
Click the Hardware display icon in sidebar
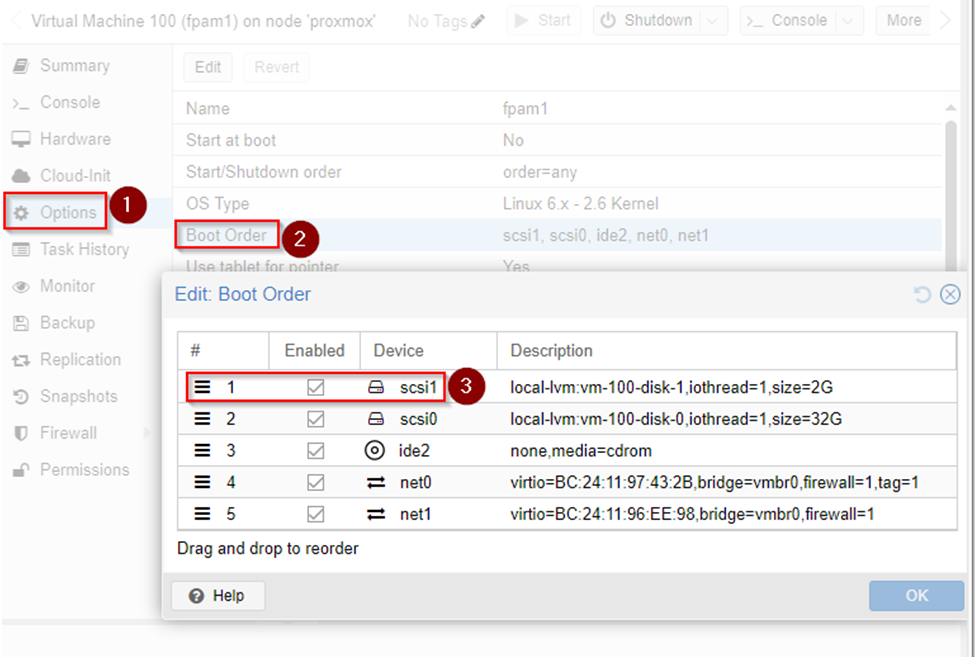coord(21,139)
